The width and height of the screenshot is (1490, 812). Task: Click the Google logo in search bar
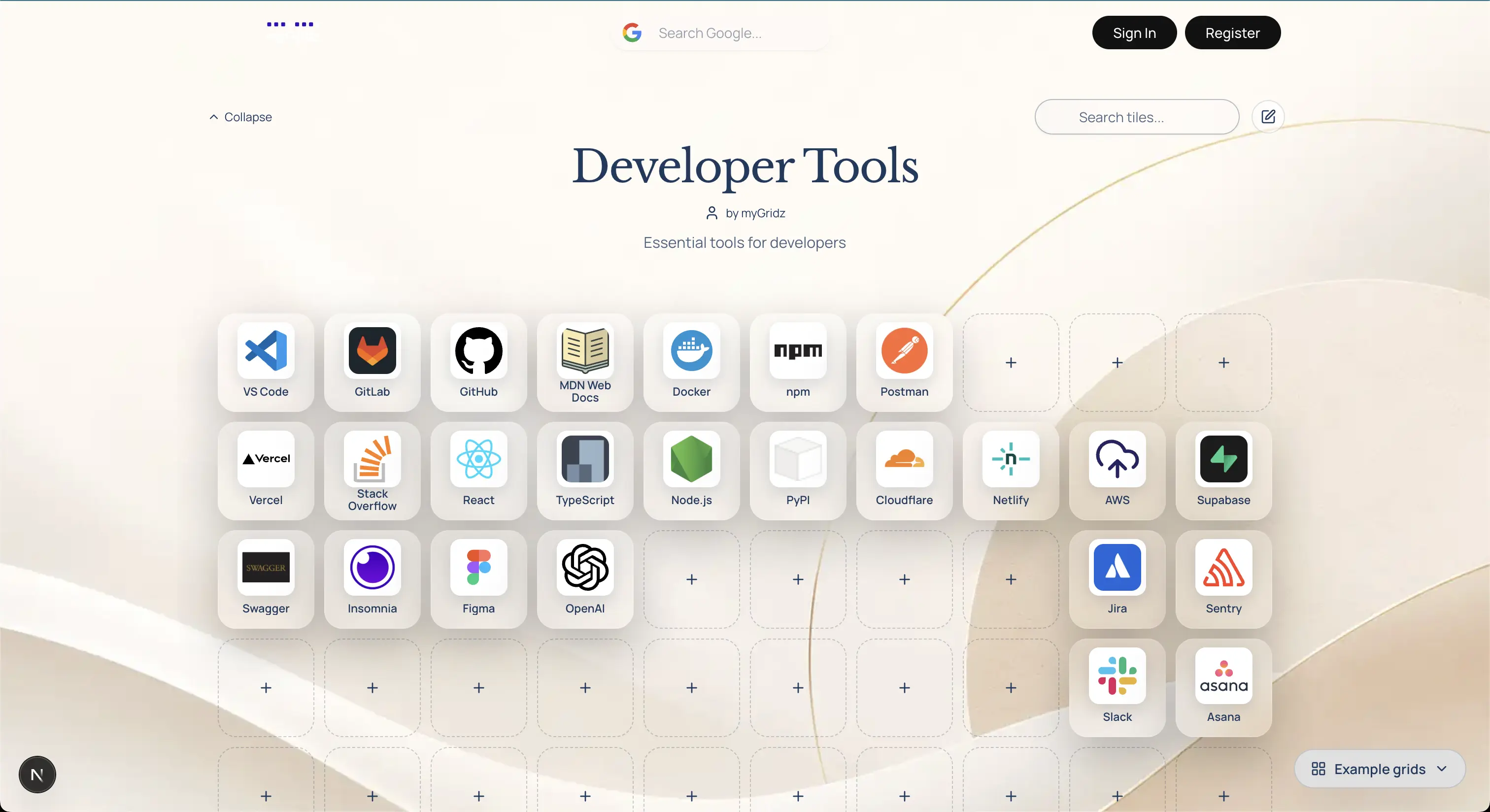632,33
